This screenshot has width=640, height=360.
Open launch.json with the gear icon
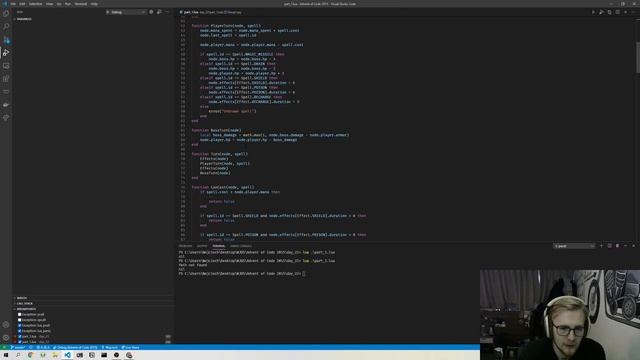151,12
